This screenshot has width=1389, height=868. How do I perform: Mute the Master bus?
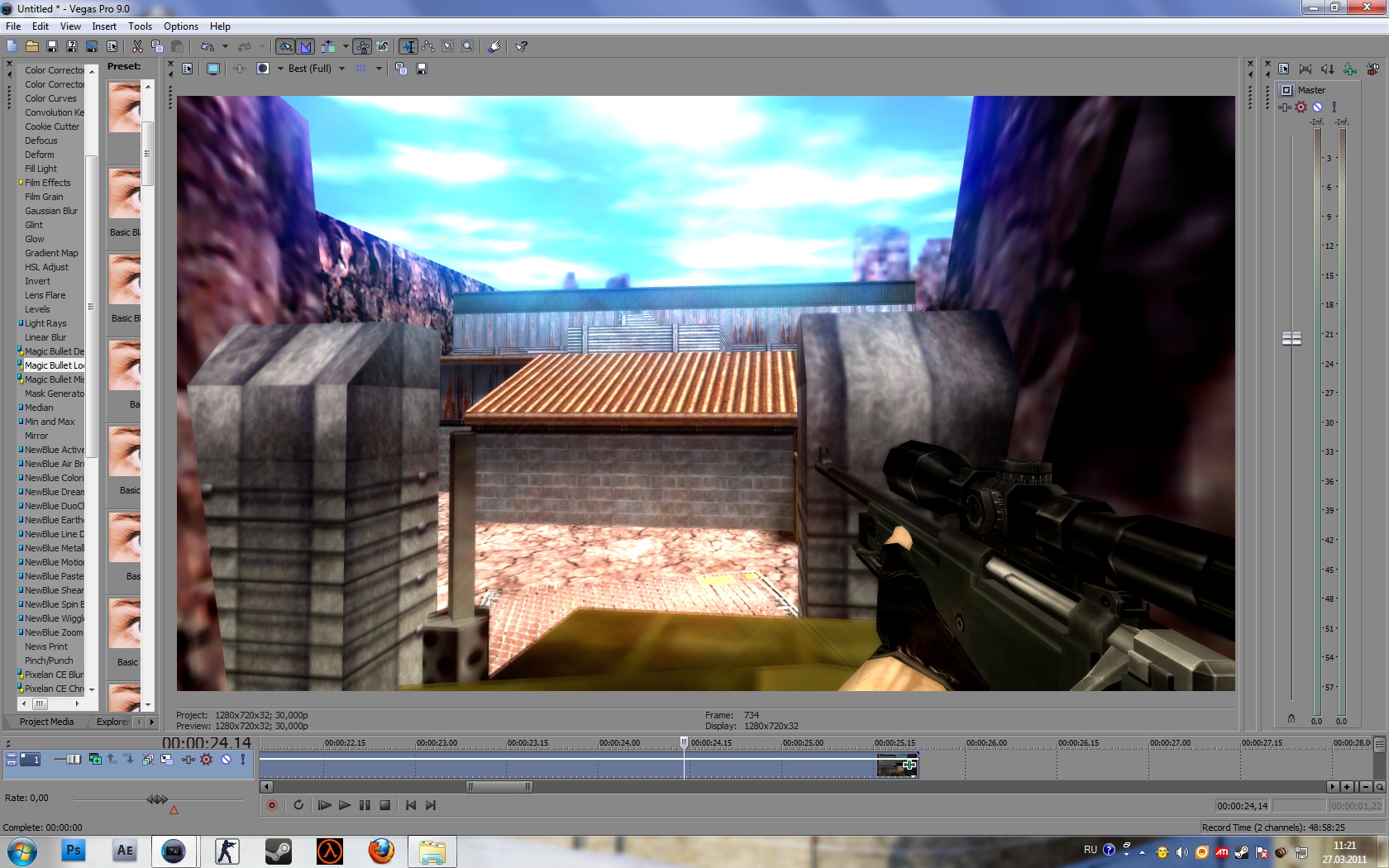point(1318,107)
